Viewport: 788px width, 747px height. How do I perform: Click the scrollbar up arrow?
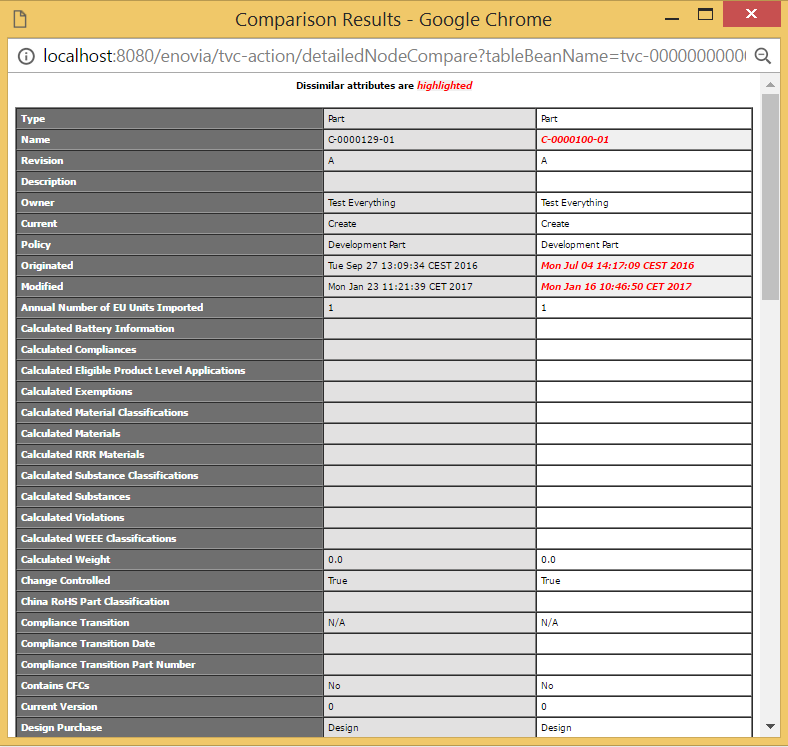click(x=769, y=87)
